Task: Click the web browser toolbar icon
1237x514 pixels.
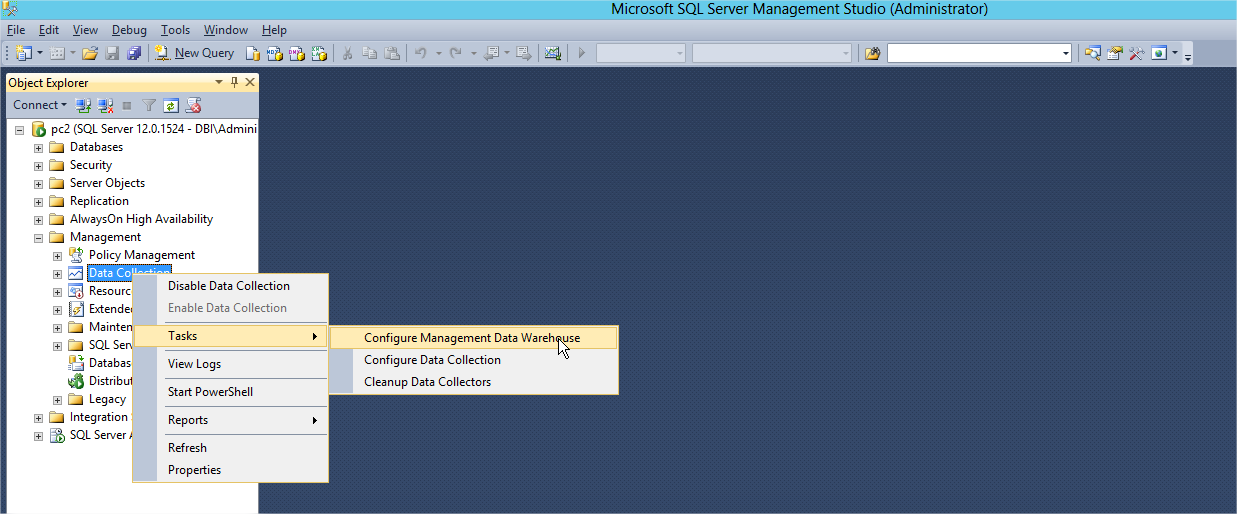Action: [1159, 53]
